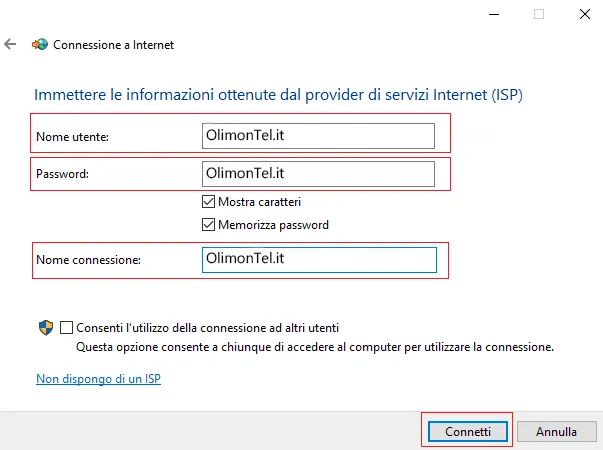This screenshot has height=450, width=603.
Task: Click the back arrow in the title bar
Action: 11,45
